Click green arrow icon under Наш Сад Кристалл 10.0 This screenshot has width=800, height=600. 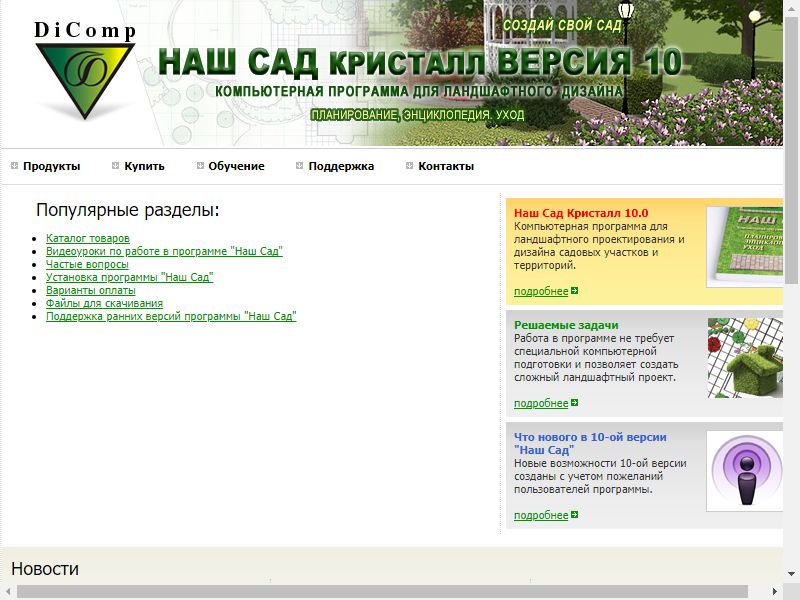(574, 291)
